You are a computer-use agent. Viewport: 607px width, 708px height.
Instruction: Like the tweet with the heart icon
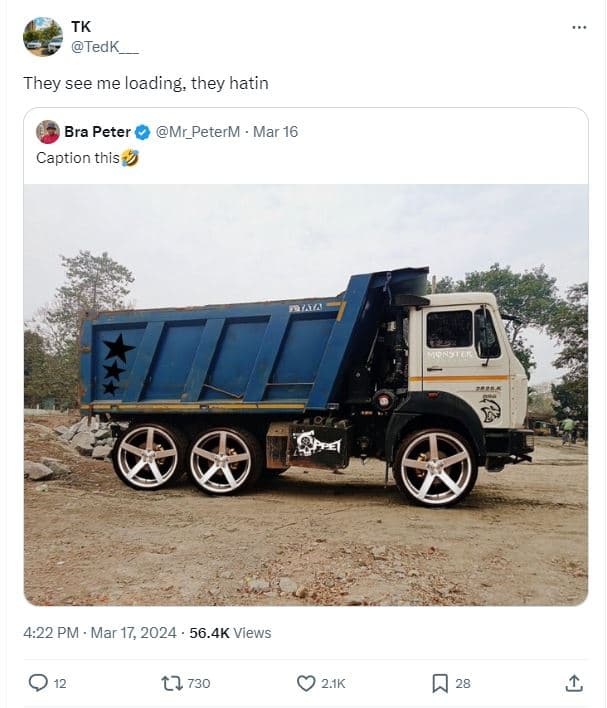pyautogui.click(x=306, y=682)
